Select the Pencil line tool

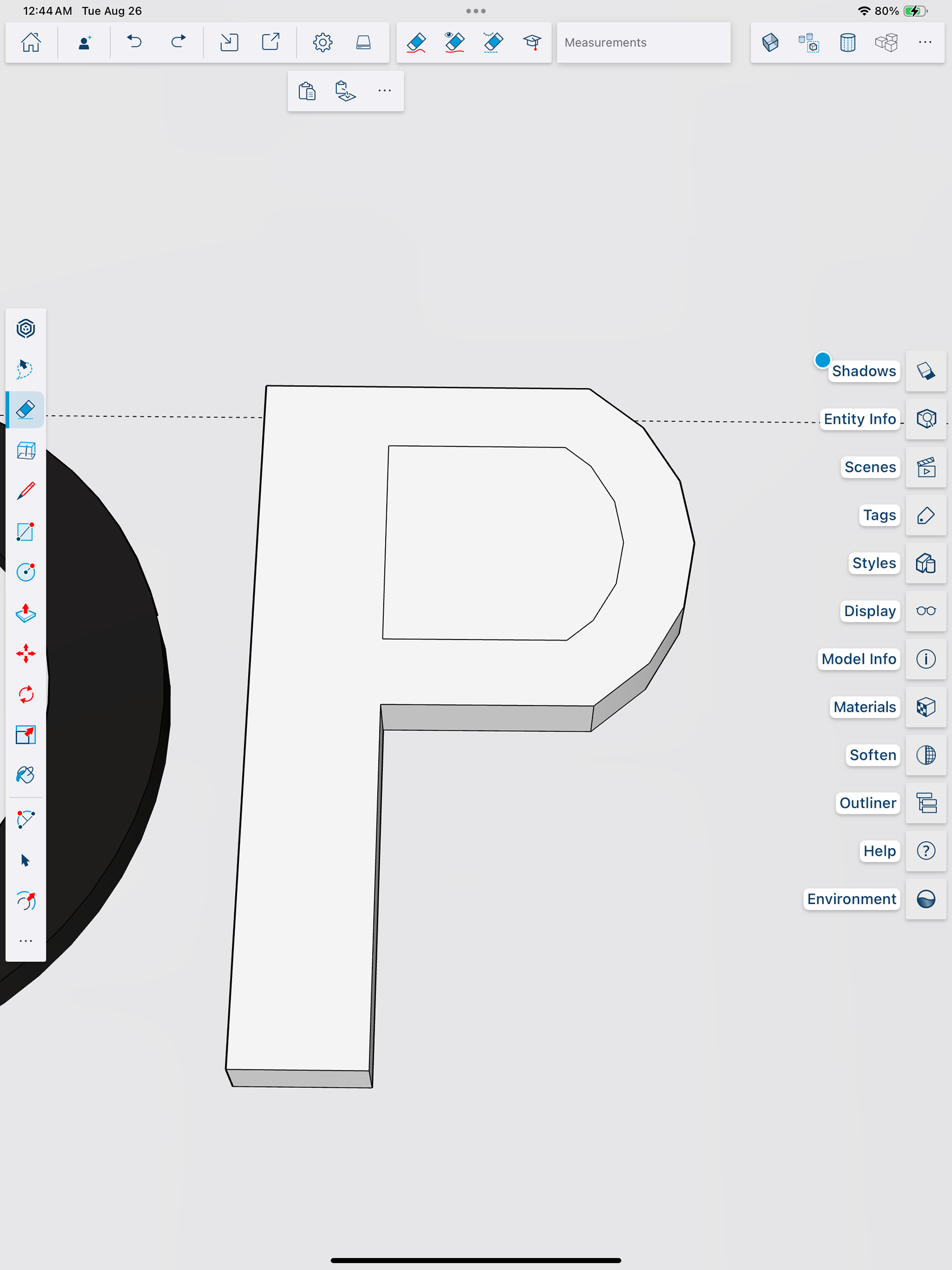coord(26,492)
